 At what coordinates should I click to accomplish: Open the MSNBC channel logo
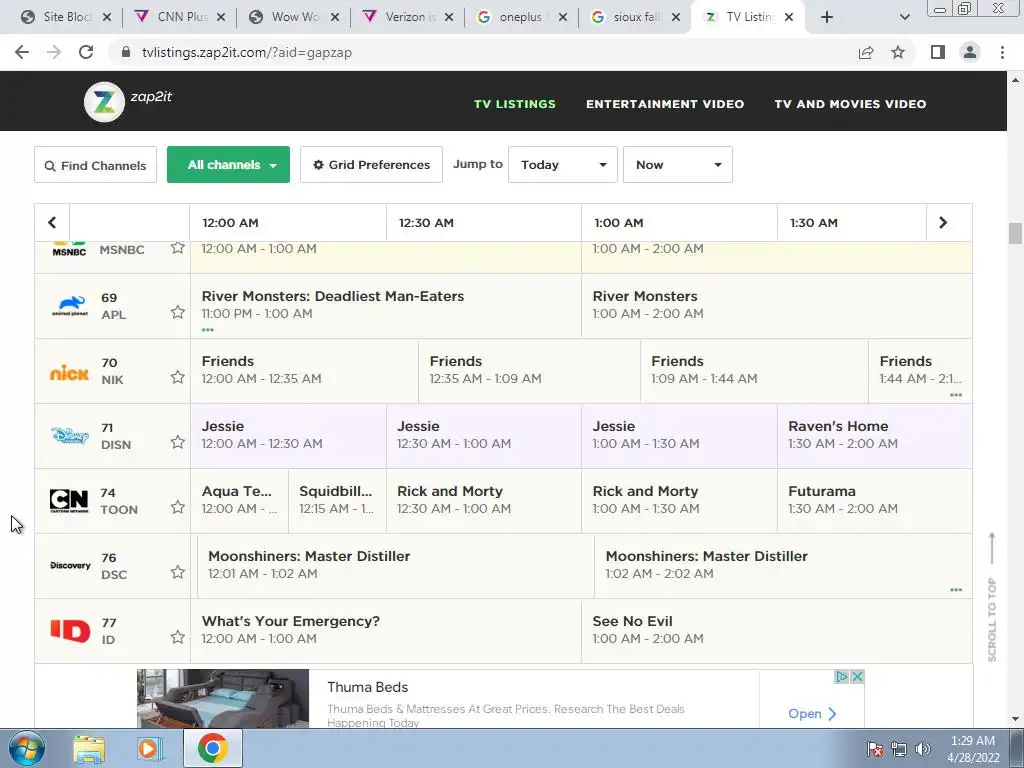pos(69,249)
